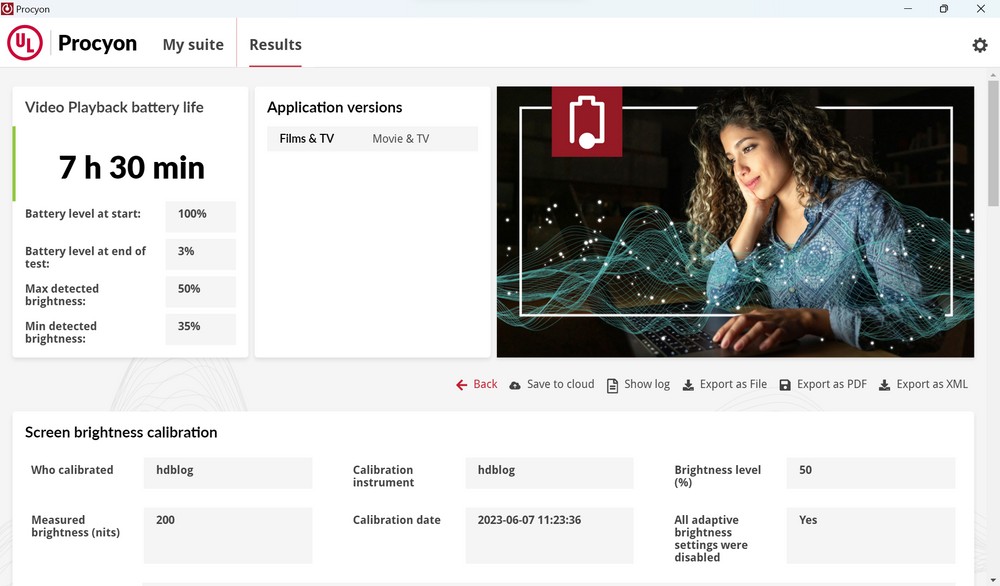Click the Show log button

pos(647,384)
